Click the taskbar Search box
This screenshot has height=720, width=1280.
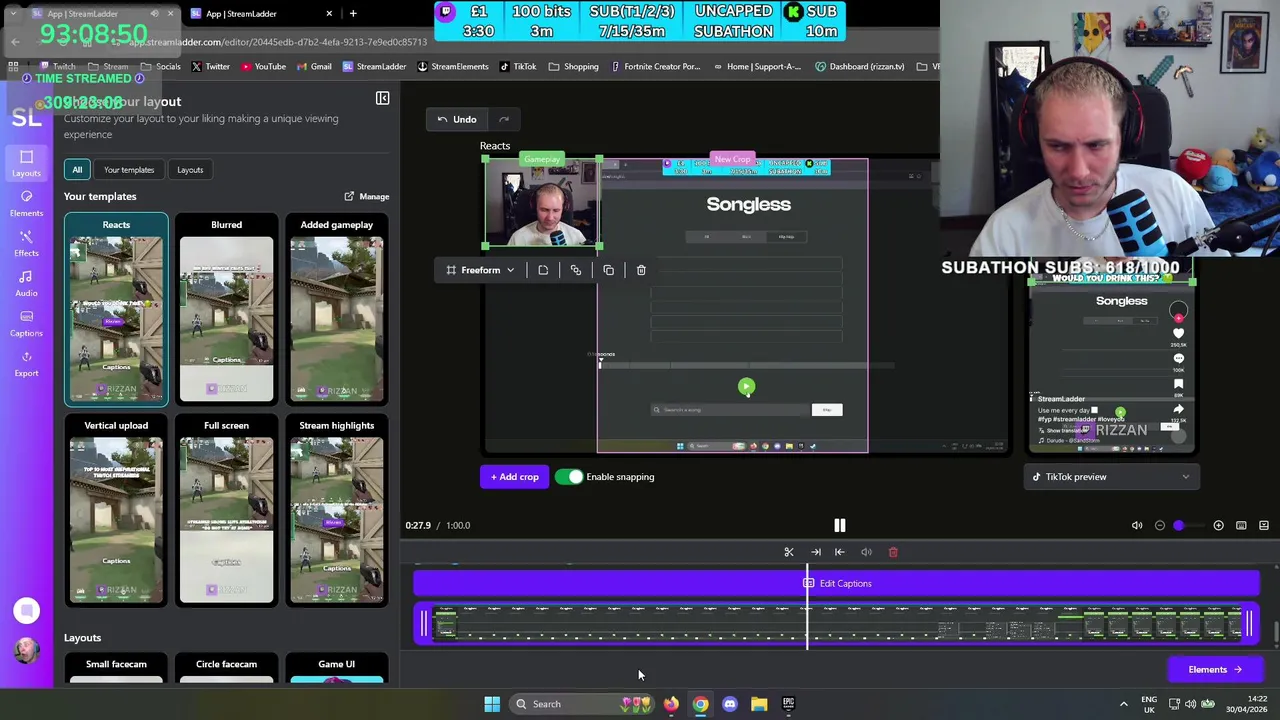582,704
